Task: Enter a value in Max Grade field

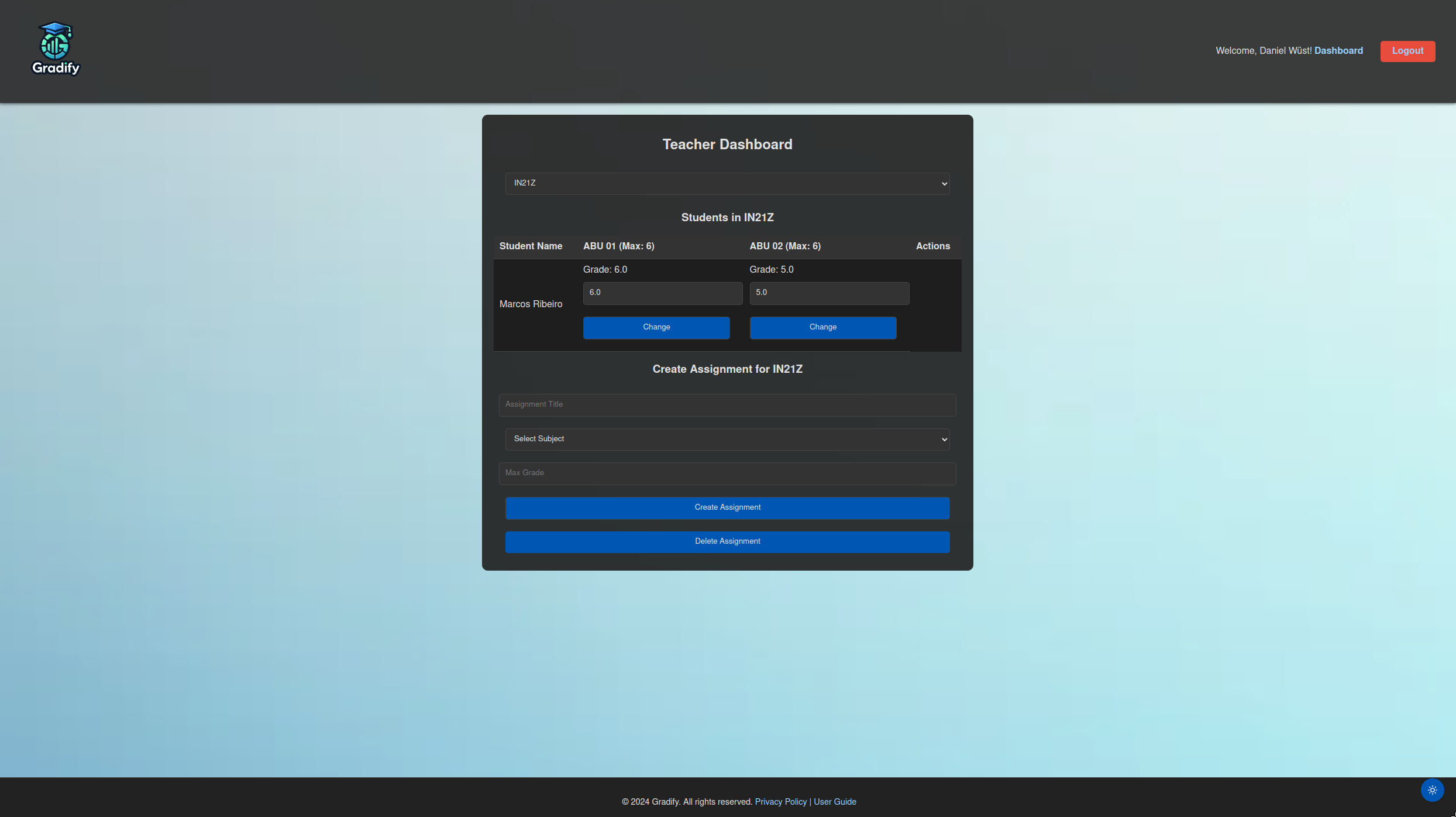Action: [727, 473]
